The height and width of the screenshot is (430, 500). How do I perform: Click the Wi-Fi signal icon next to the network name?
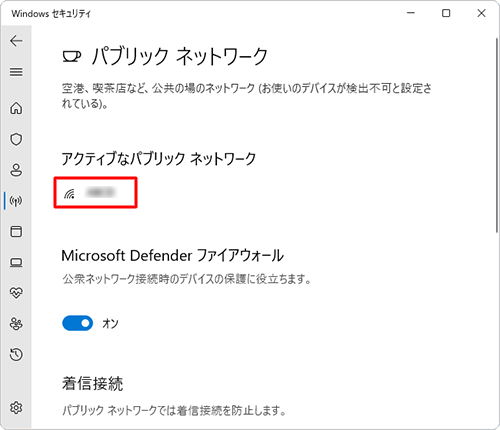[x=69, y=193]
